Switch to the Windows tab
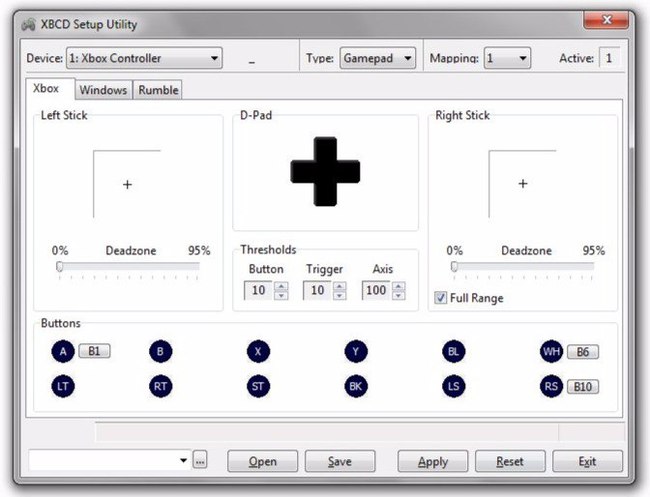Image resolution: width=650 pixels, height=497 pixels. 103,90
